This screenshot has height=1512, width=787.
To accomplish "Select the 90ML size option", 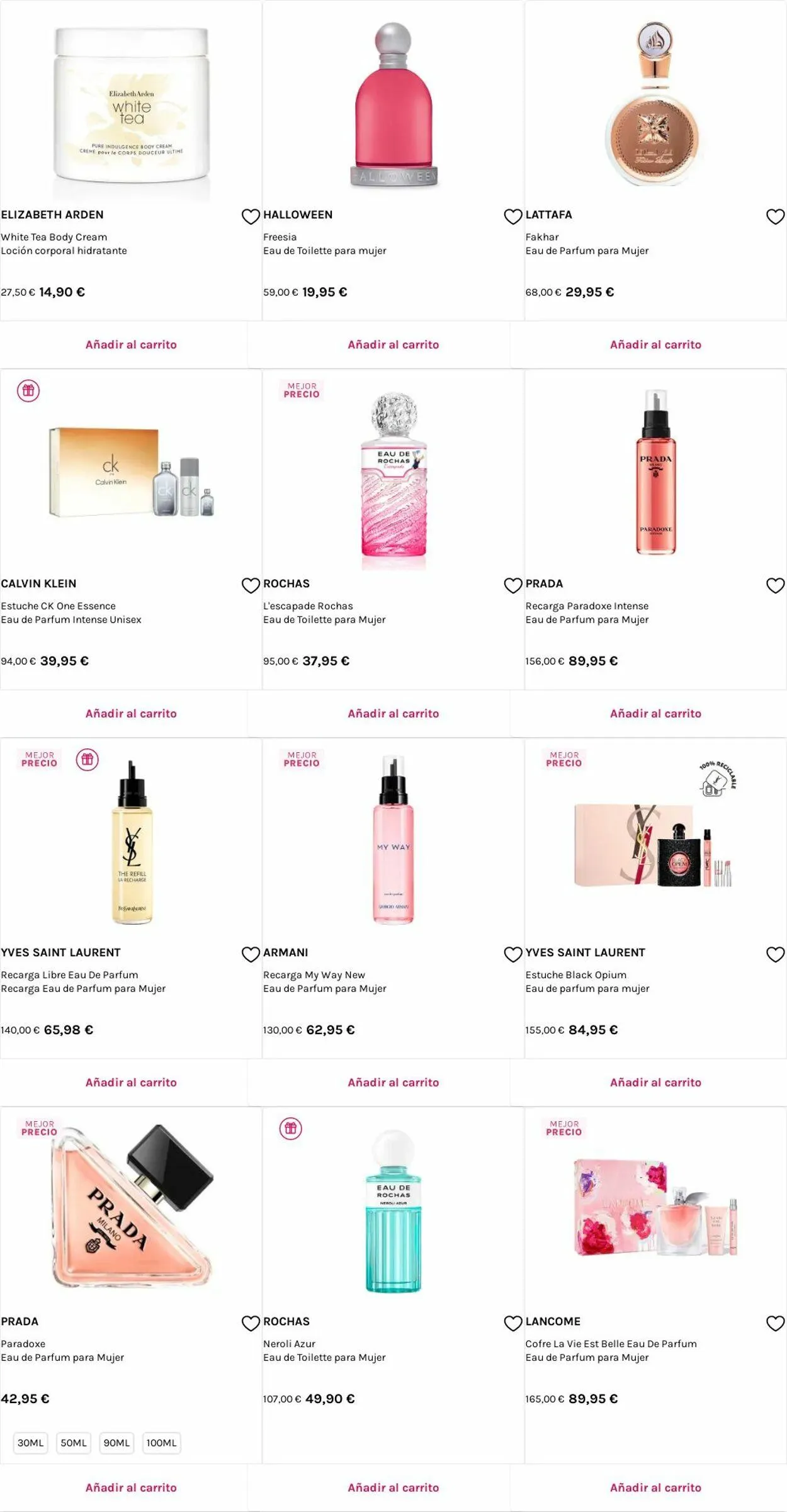I will [x=116, y=1443].
